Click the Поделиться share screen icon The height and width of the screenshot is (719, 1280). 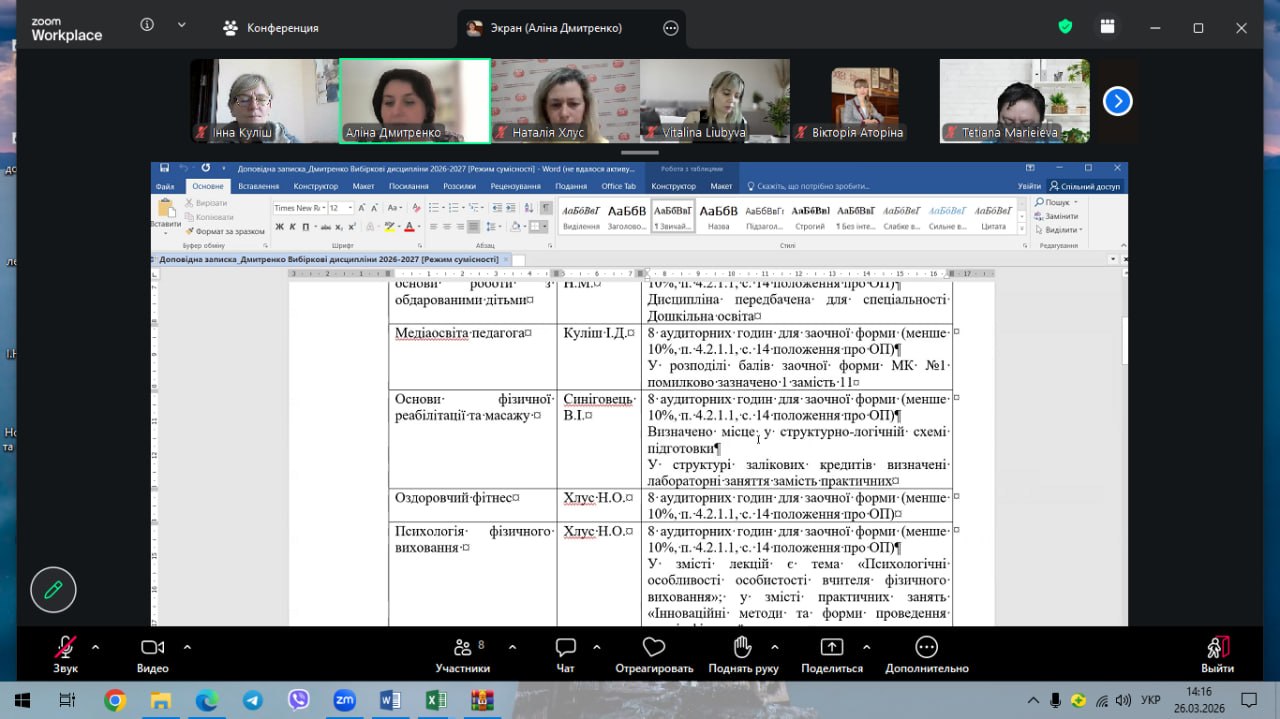pos(831,648)
